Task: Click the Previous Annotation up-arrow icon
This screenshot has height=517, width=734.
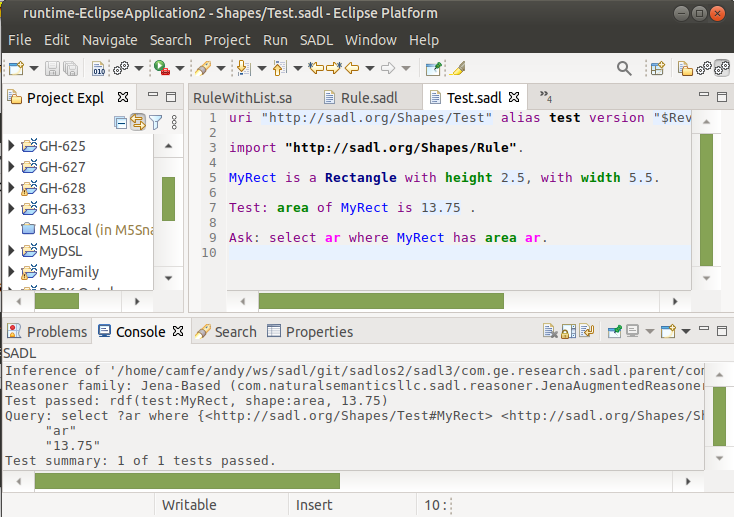Action: (x=279, y=68)
